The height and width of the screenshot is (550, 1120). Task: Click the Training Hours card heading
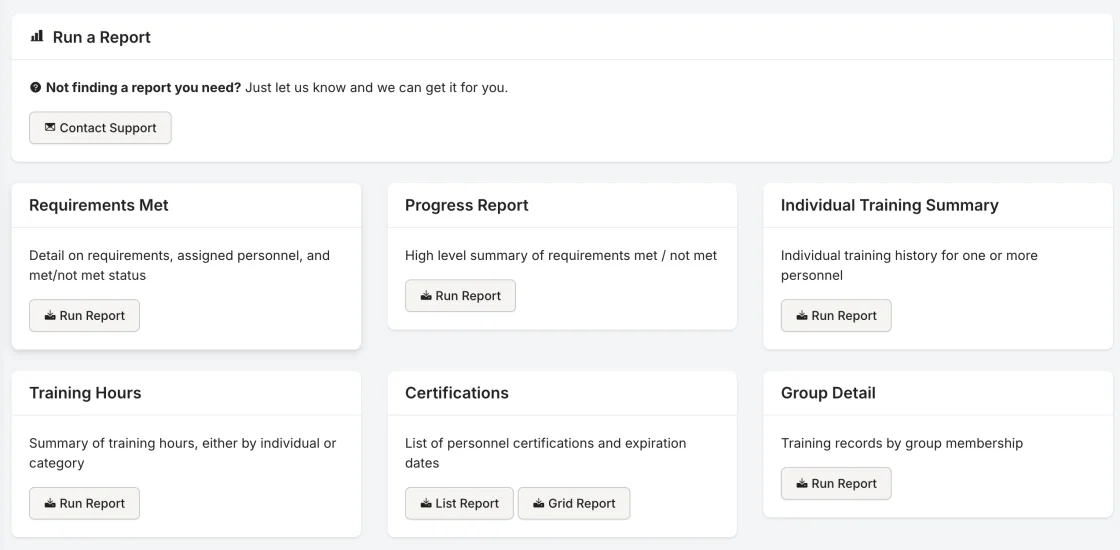point(85,393)
